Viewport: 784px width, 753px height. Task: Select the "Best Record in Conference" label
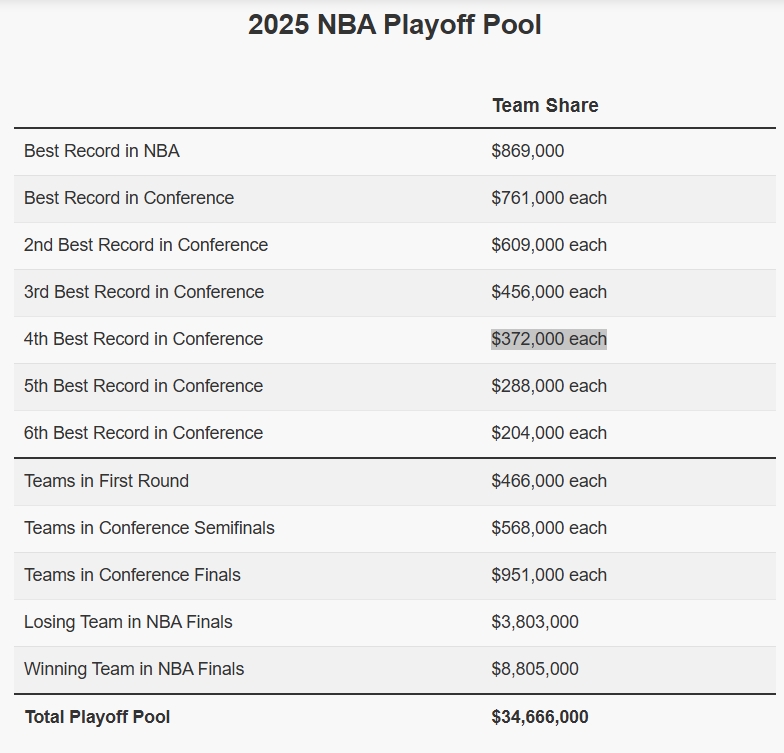coord(129,199)
